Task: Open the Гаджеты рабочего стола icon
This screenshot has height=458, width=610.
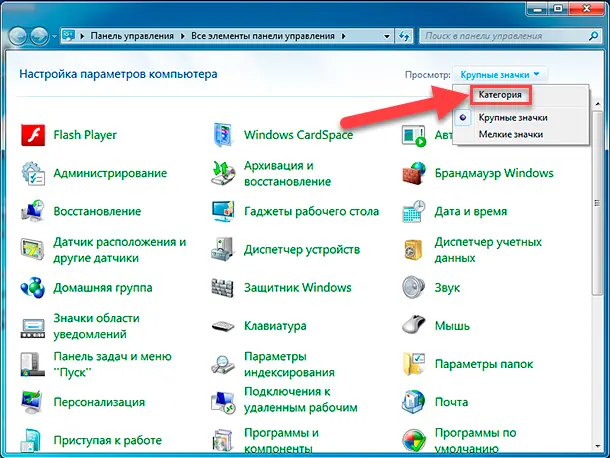Action: tap(223, 211)
